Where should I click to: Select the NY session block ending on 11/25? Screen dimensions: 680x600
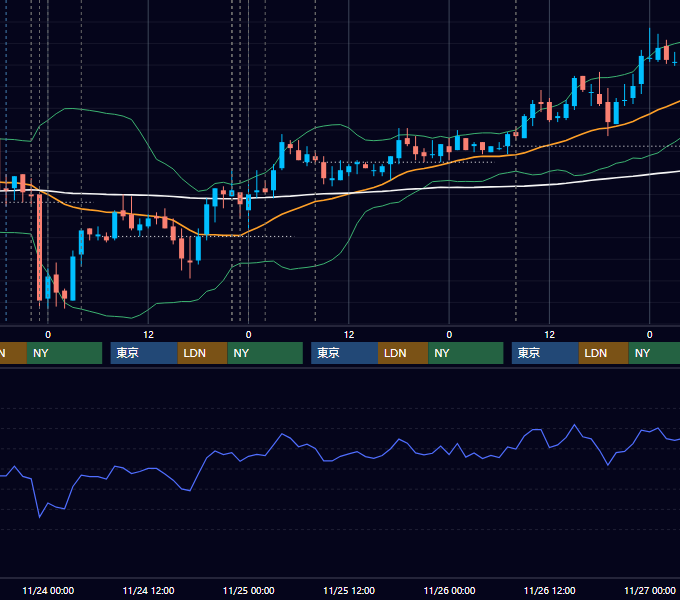[x=265, y=353]
